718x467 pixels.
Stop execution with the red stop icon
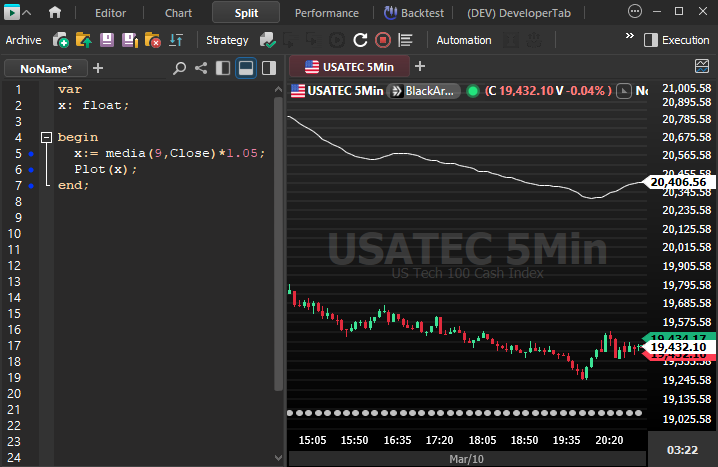pos(383,40)
